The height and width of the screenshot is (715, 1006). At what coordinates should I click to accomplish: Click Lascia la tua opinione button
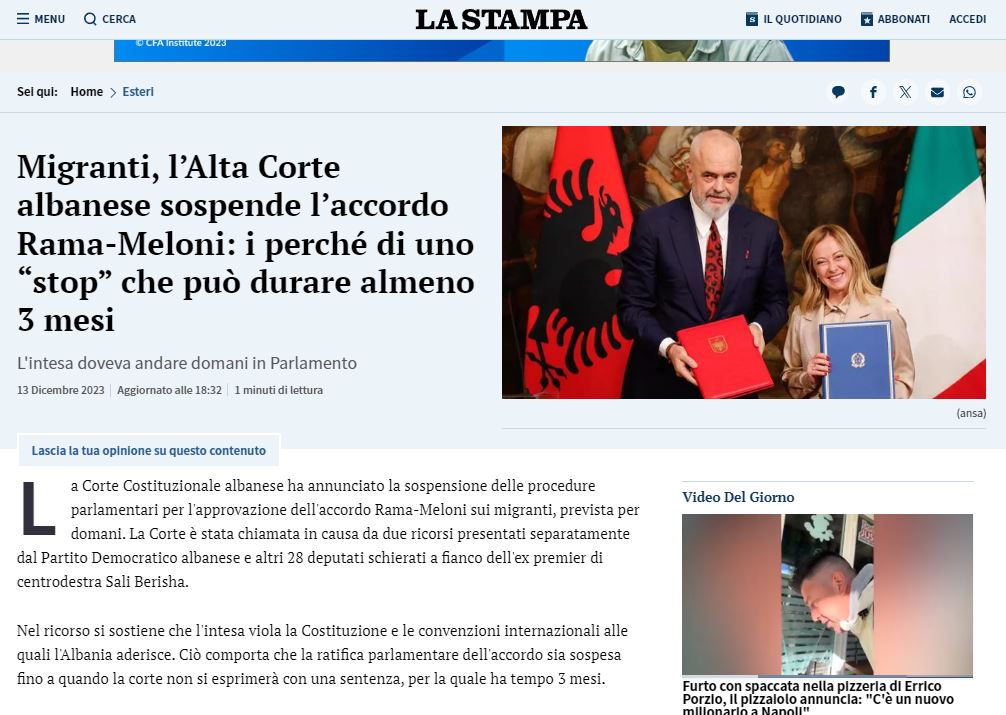tap(148, 451)
